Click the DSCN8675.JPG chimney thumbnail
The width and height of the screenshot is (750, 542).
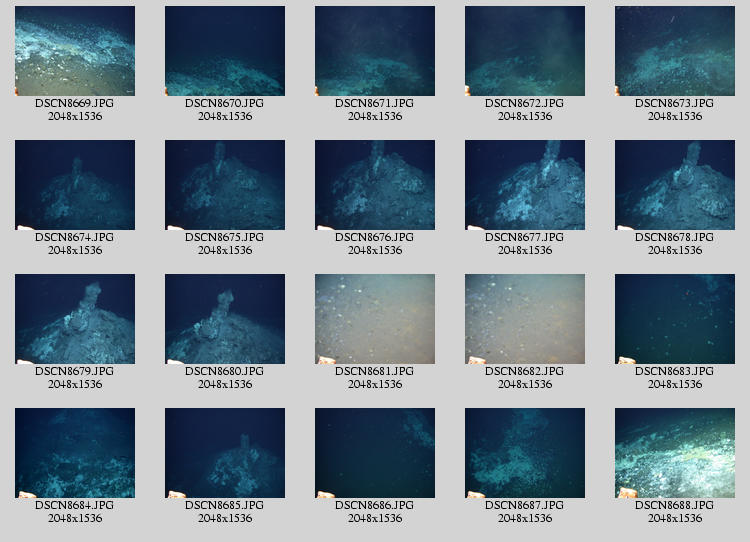pos(225,185)
